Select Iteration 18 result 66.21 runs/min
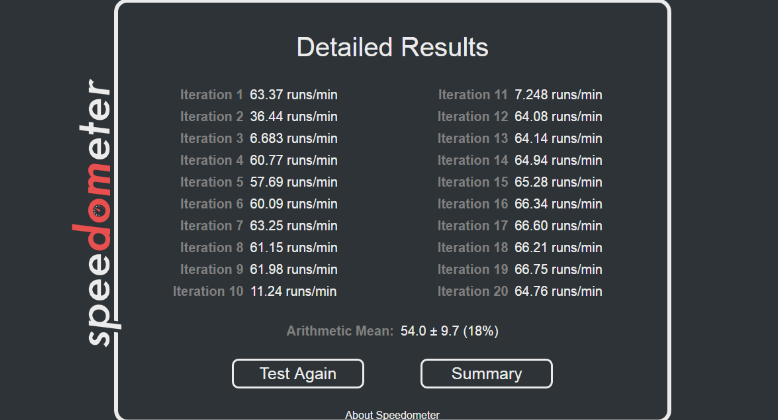 [558, 247]
